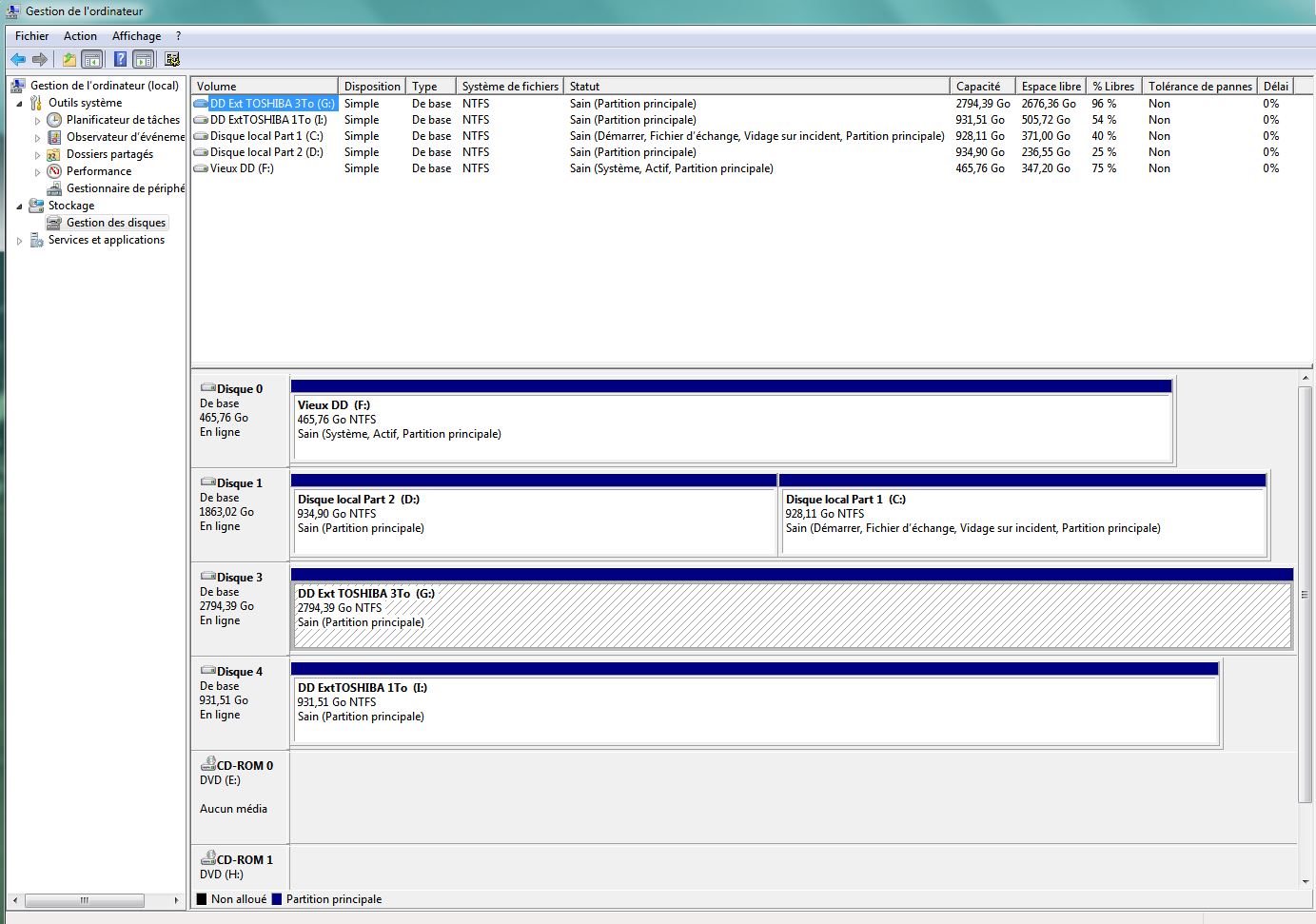
Task: Click the tree pane horizontal scrollbar left arrow
Action: click(14, 900)
